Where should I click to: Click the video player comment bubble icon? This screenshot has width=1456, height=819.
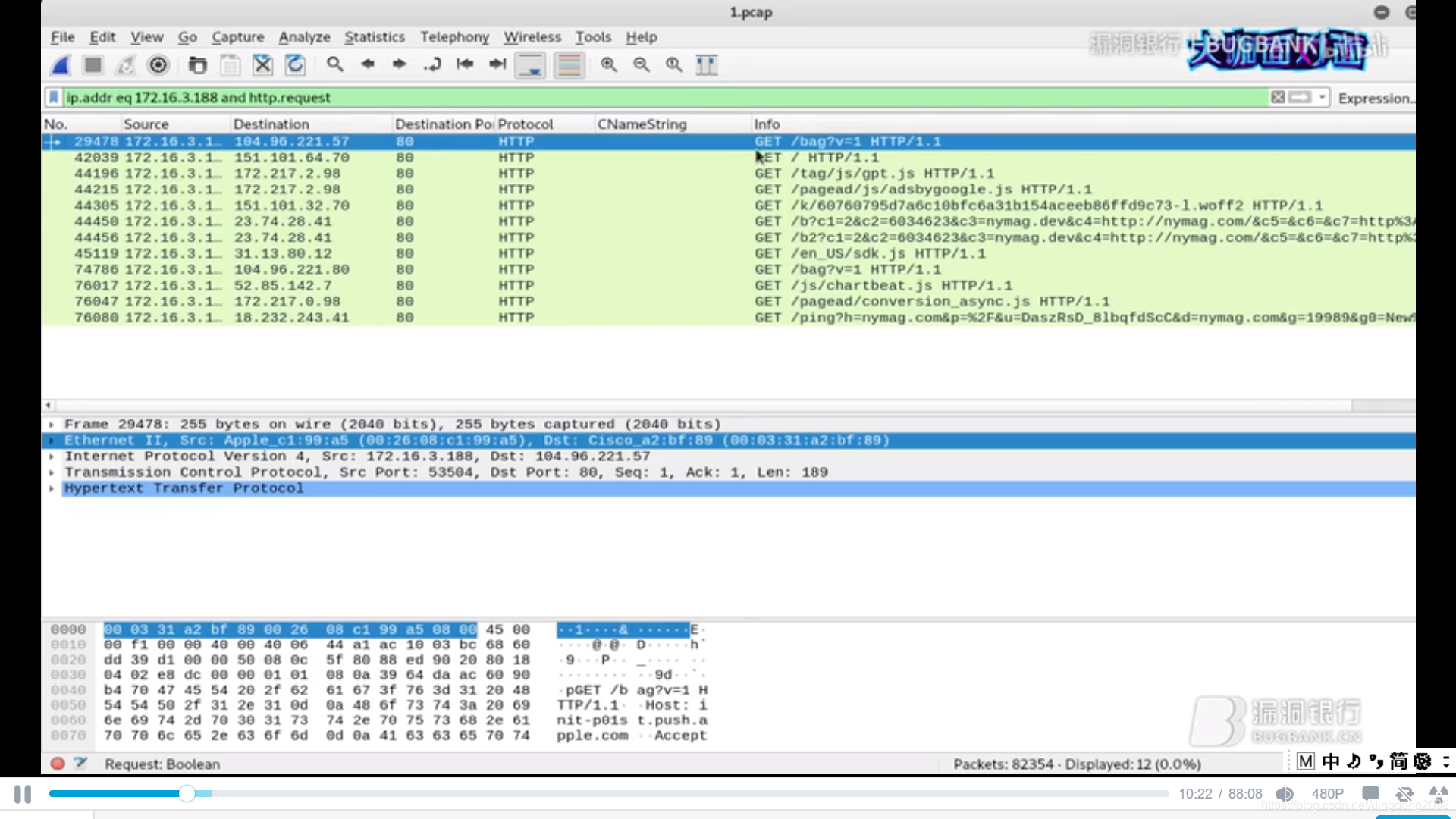[1370, 794]
